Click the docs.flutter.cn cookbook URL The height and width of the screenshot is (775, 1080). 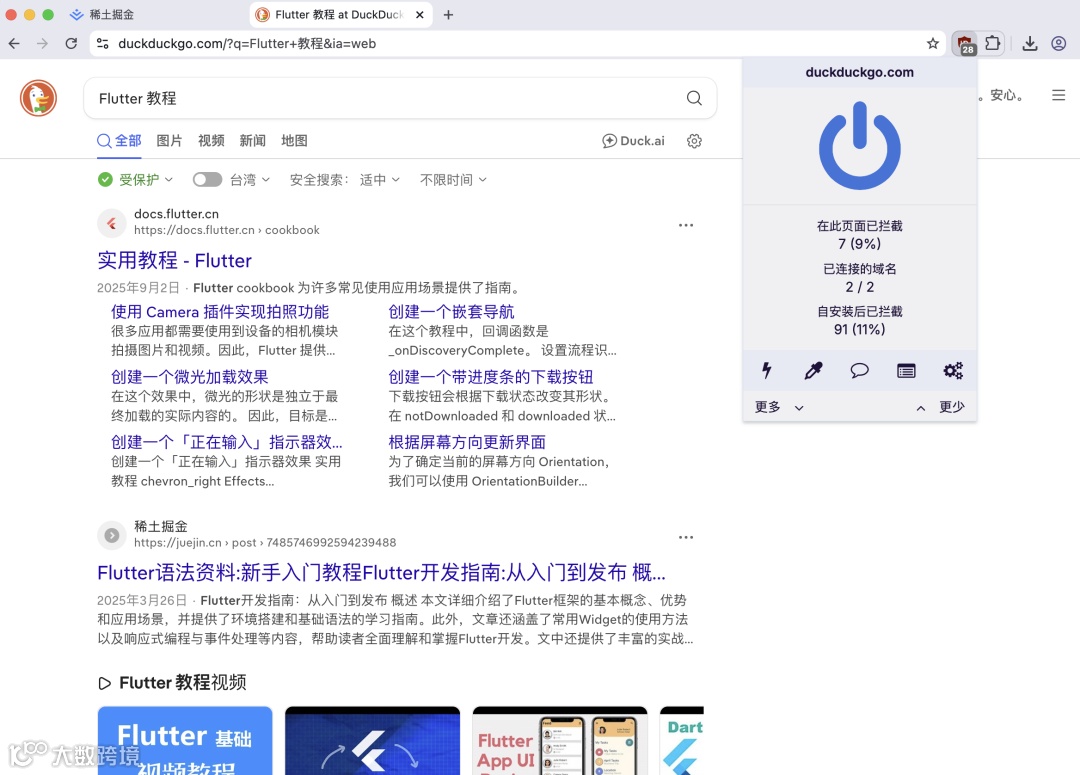pyautogui.click(x=227, y=230)
